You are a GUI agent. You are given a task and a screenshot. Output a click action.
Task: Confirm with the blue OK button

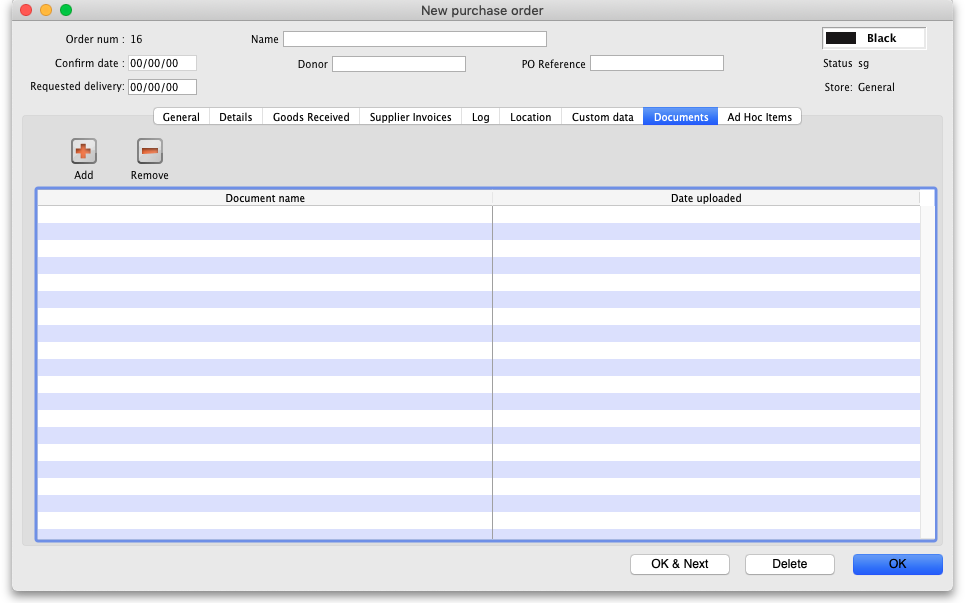(x=897, y=564)
